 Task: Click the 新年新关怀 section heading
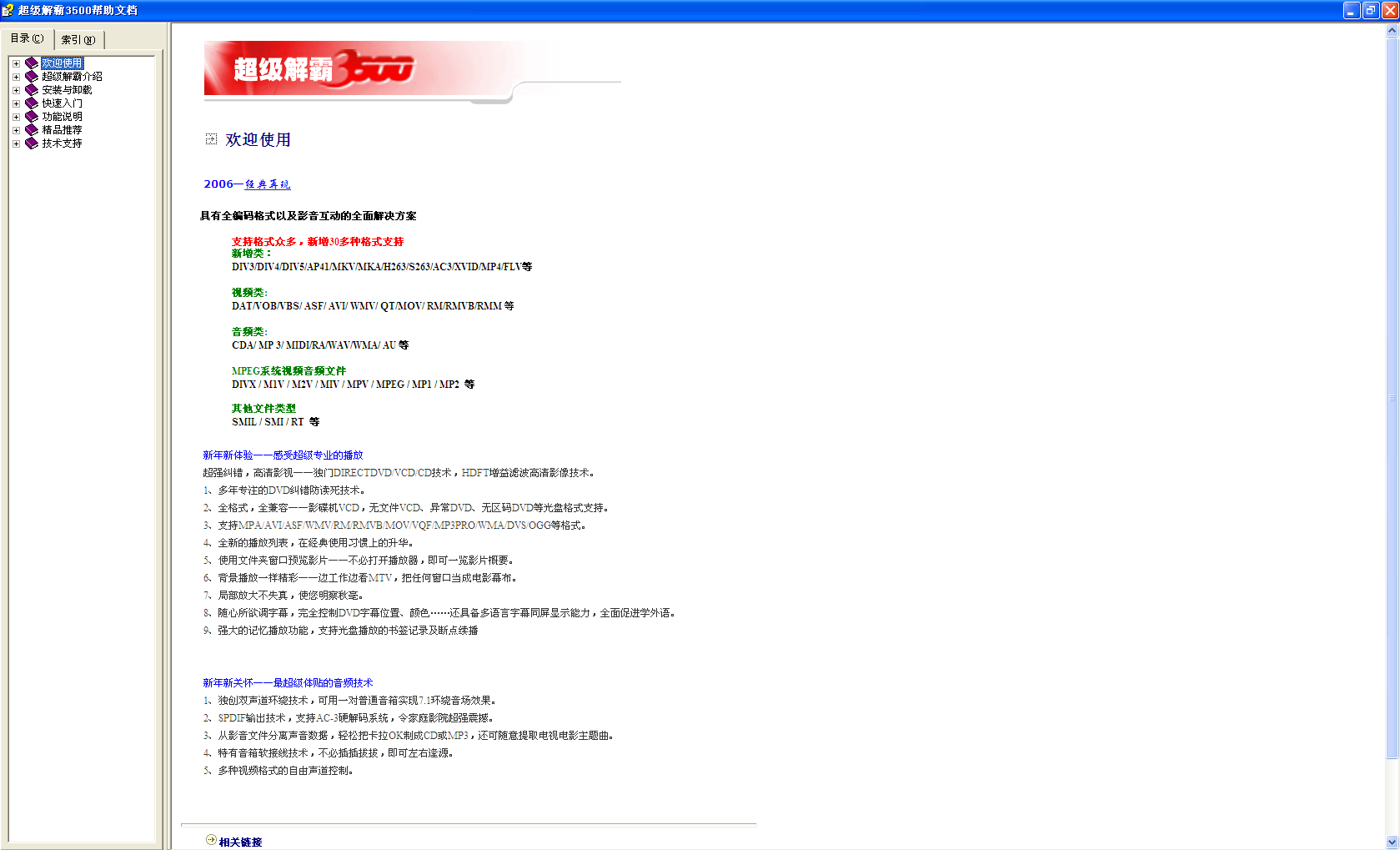[x=288, y=683]
